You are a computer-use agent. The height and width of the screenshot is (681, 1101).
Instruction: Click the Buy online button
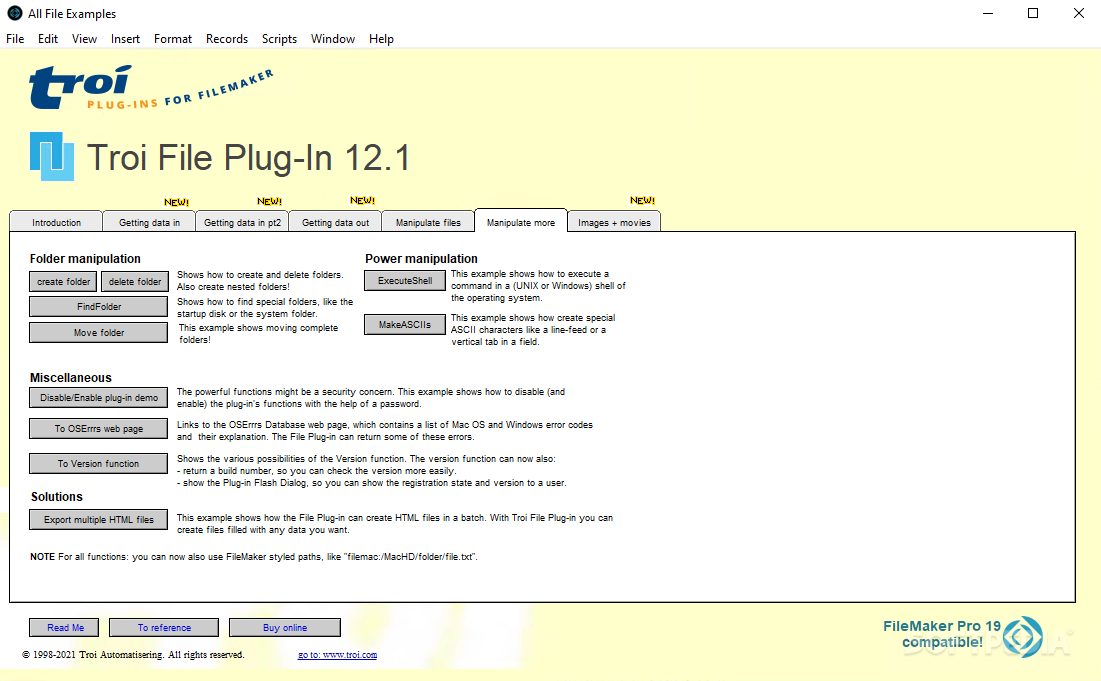(284, 628)
